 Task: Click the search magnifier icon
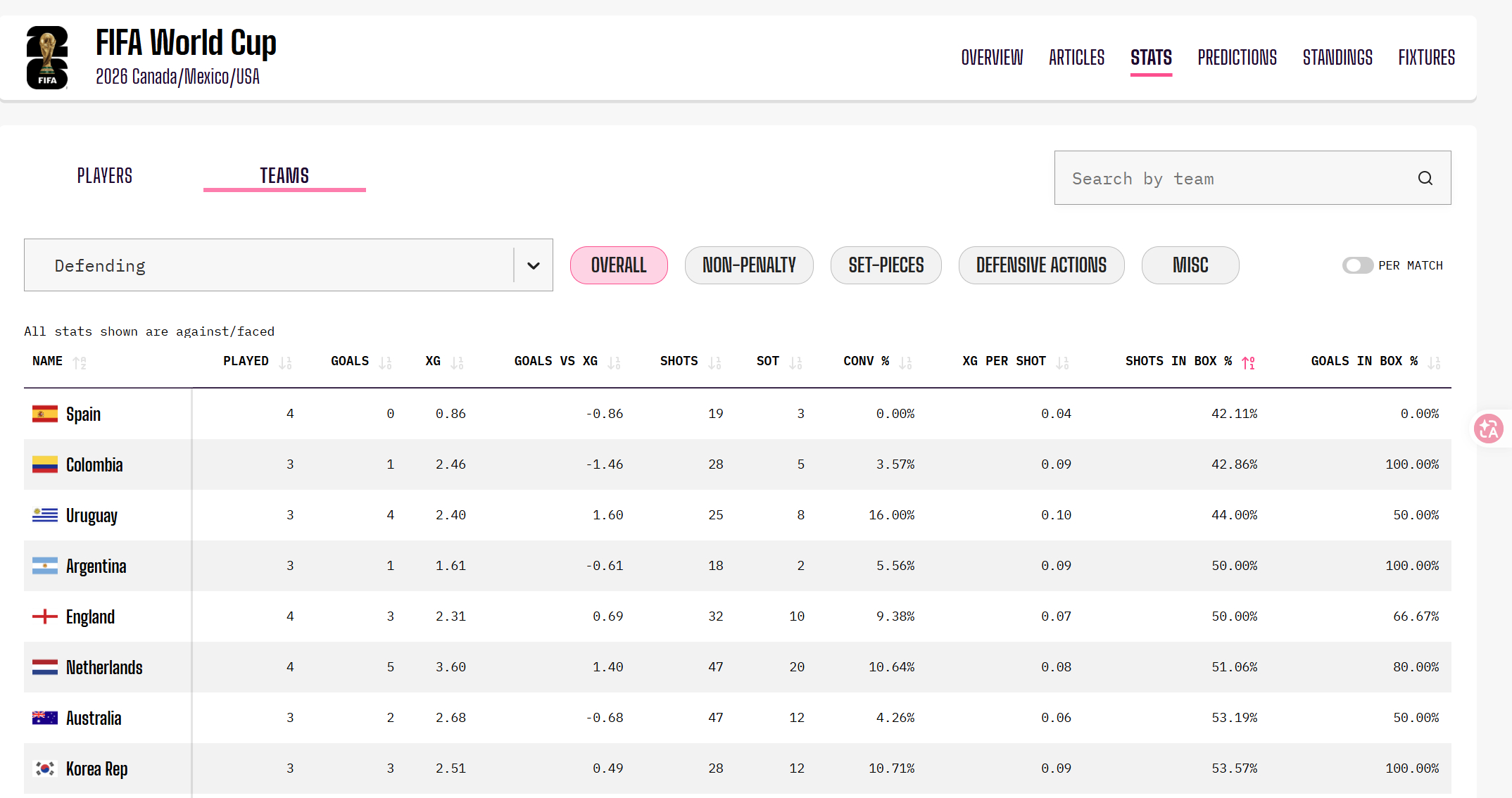tap(1425, 178)
